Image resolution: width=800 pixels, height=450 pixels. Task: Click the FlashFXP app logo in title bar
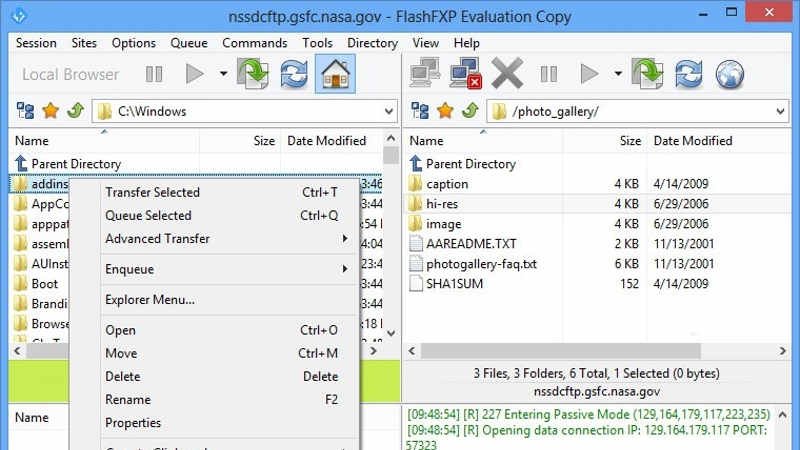click(19, 16)
